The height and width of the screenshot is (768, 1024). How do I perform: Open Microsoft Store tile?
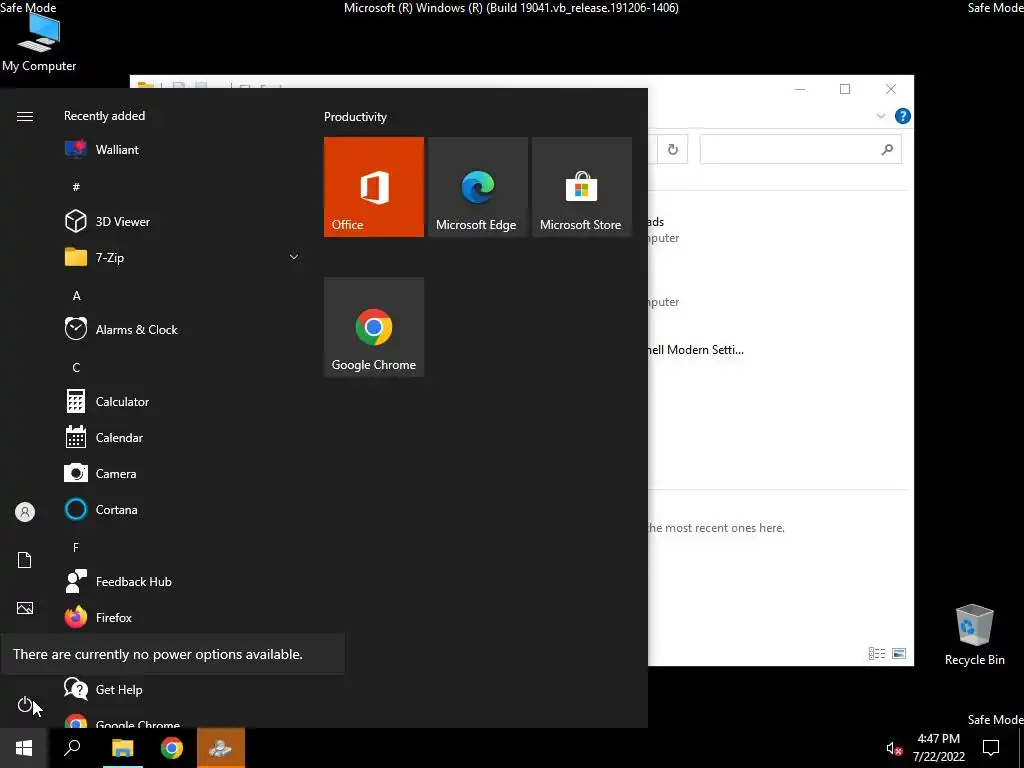(x=582, y=187)
